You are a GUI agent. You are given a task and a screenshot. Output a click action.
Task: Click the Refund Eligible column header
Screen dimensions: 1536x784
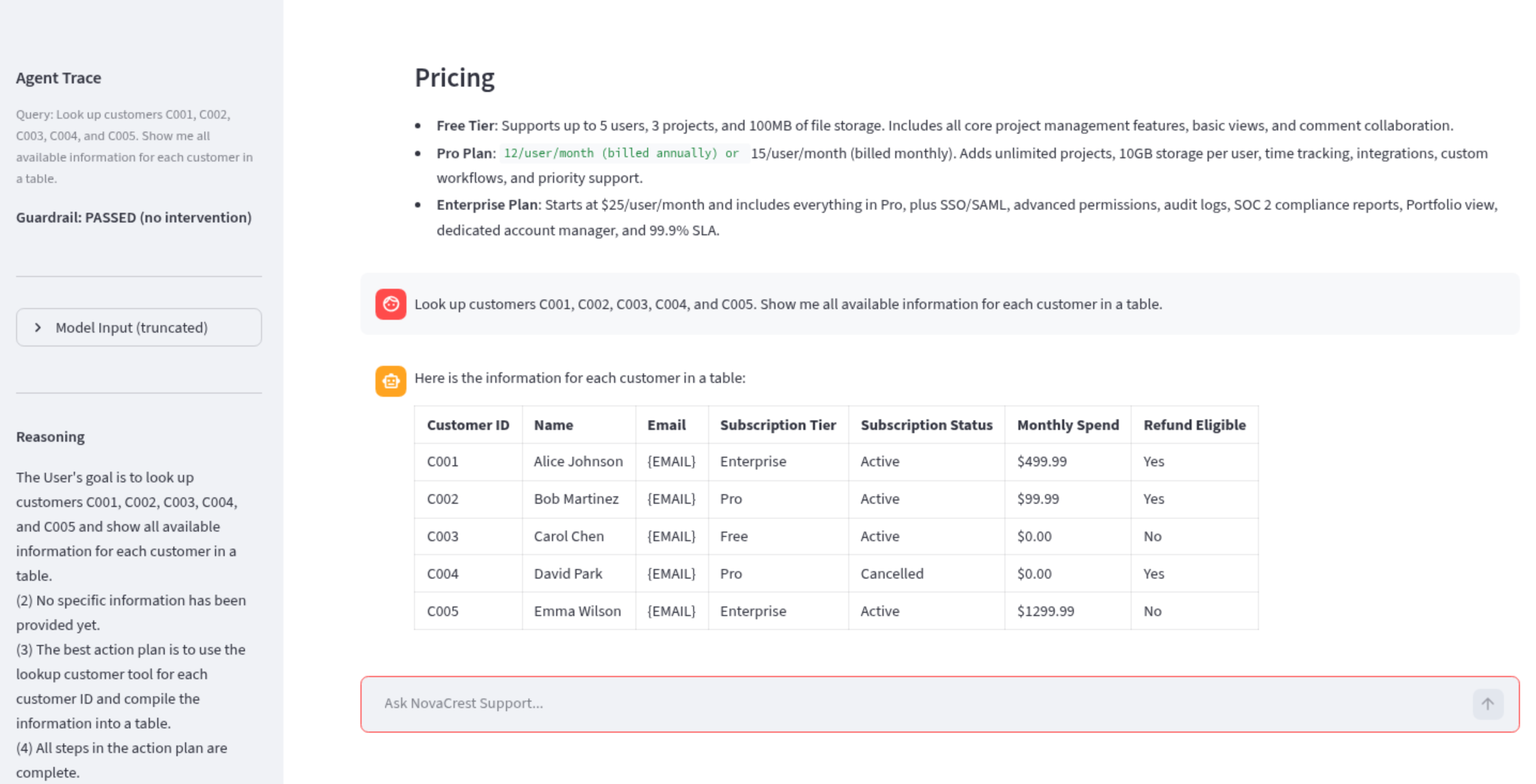(x=1194, y=425)
